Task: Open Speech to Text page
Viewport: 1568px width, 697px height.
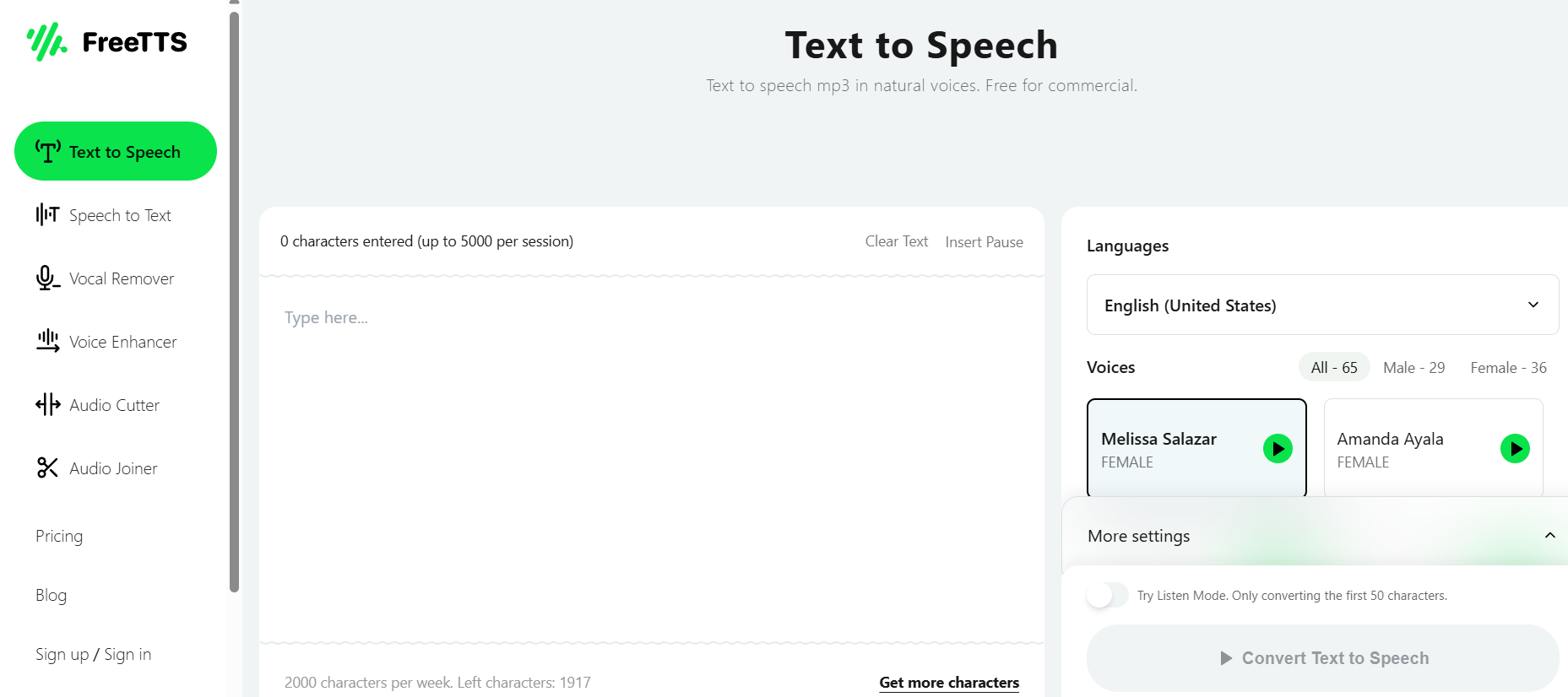Action: [x=120, y=215]
